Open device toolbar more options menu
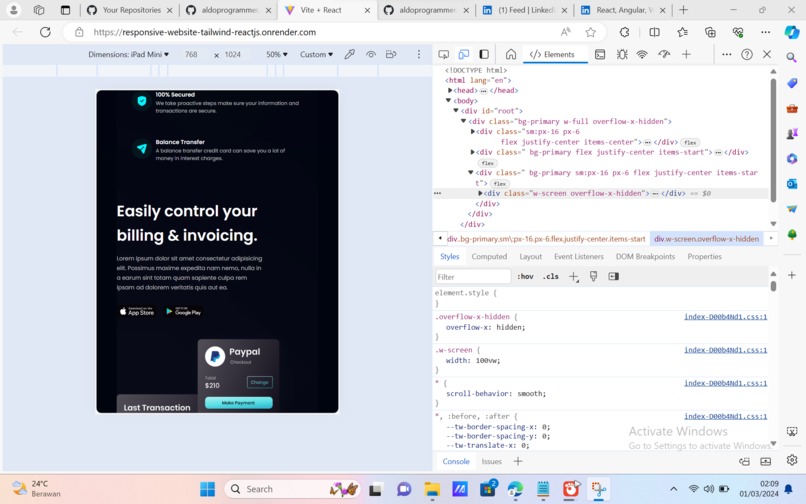 [x=419, y=54]
